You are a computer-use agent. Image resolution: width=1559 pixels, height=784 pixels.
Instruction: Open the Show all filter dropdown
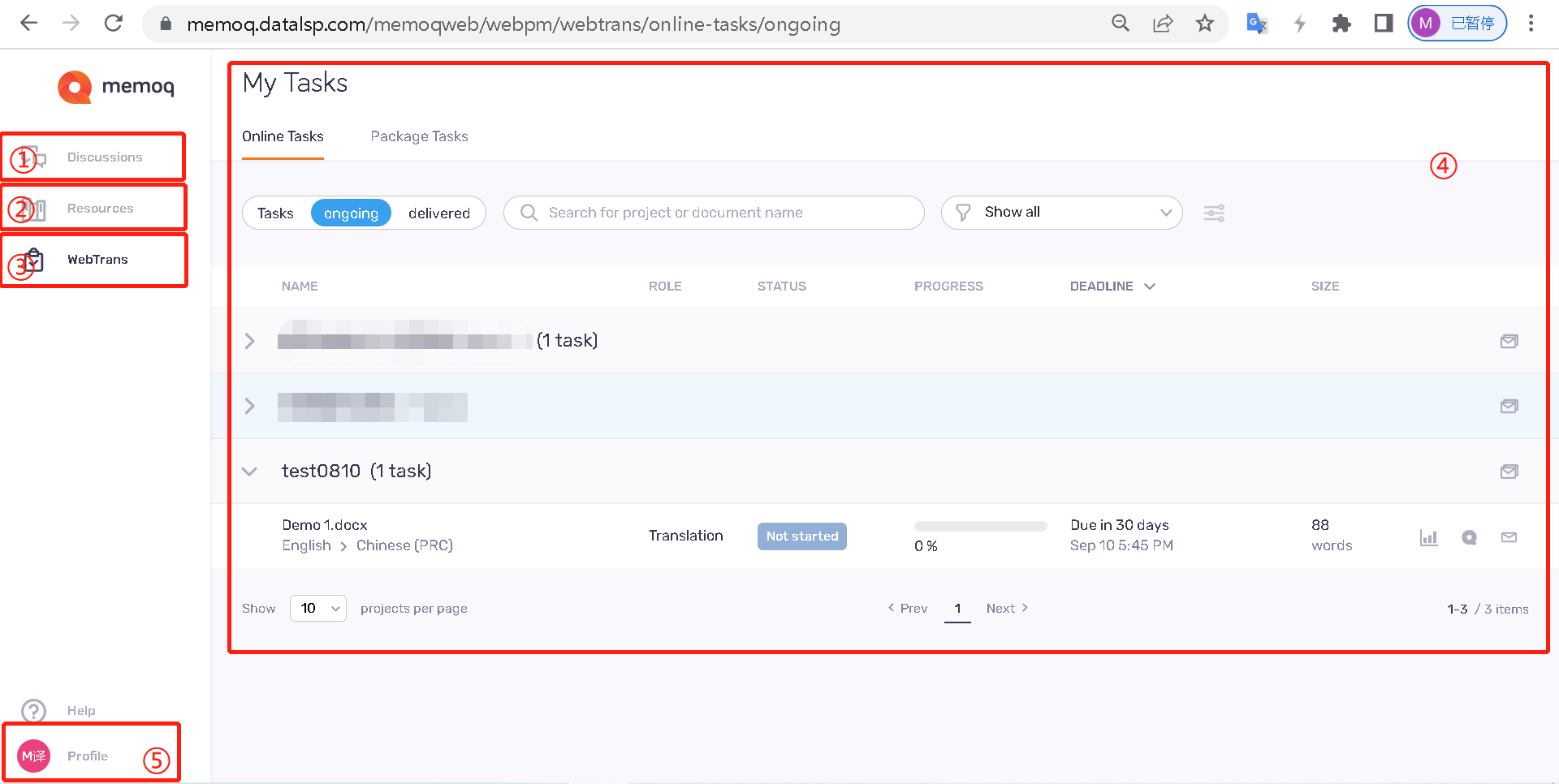(1061, 213)
